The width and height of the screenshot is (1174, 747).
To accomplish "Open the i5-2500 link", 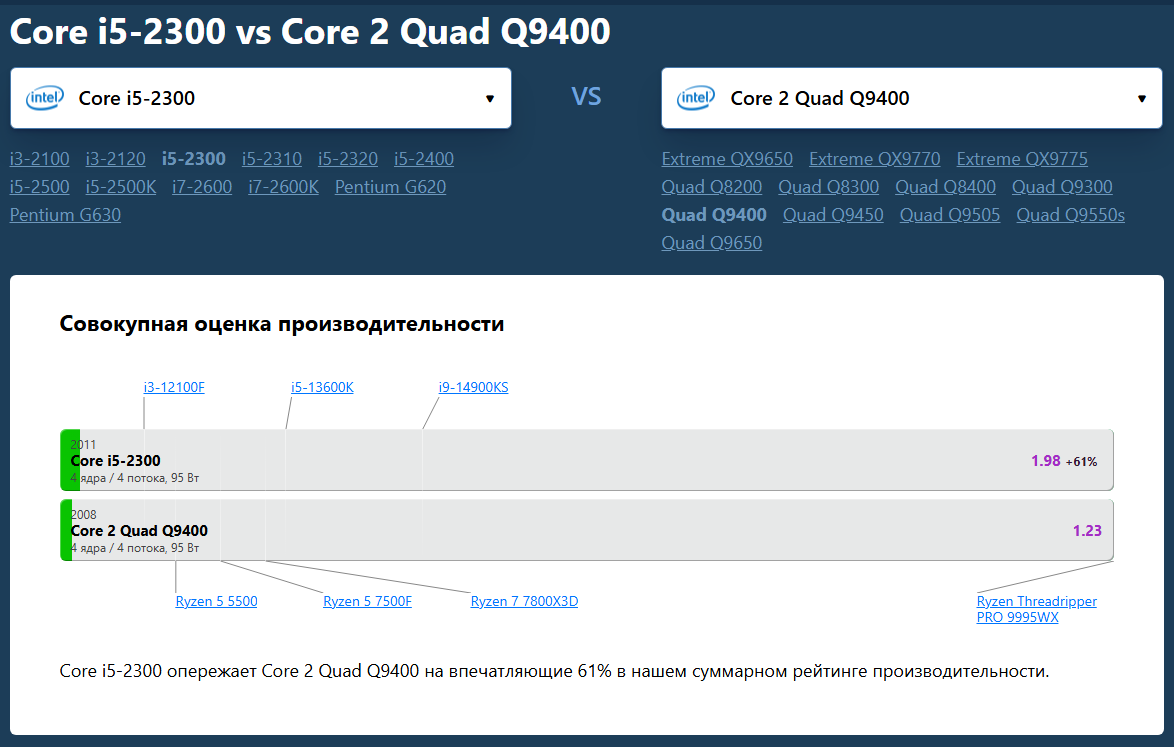I will (40, 186).
